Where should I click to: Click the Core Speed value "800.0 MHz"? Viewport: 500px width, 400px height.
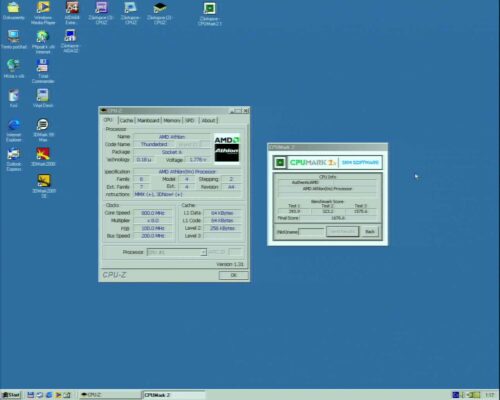point(153,213)
